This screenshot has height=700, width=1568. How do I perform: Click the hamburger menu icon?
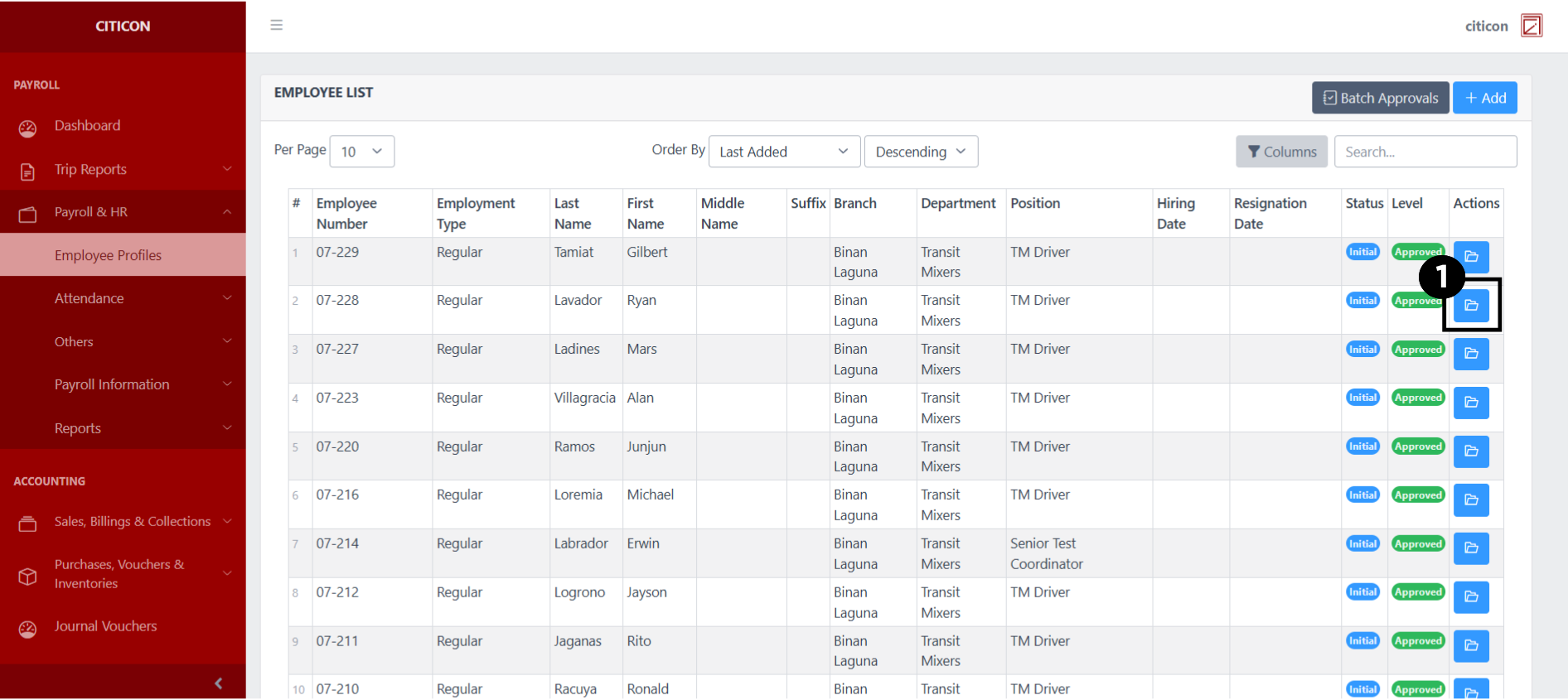[277, 25]
